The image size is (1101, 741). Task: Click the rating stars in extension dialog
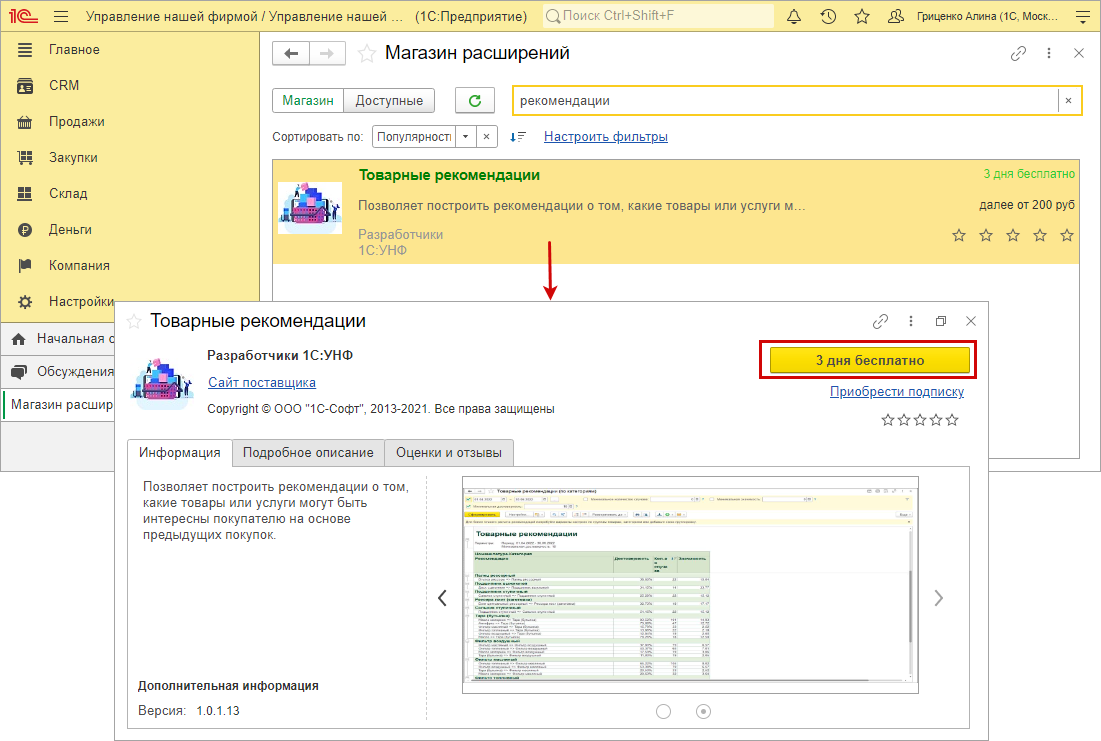920,420
